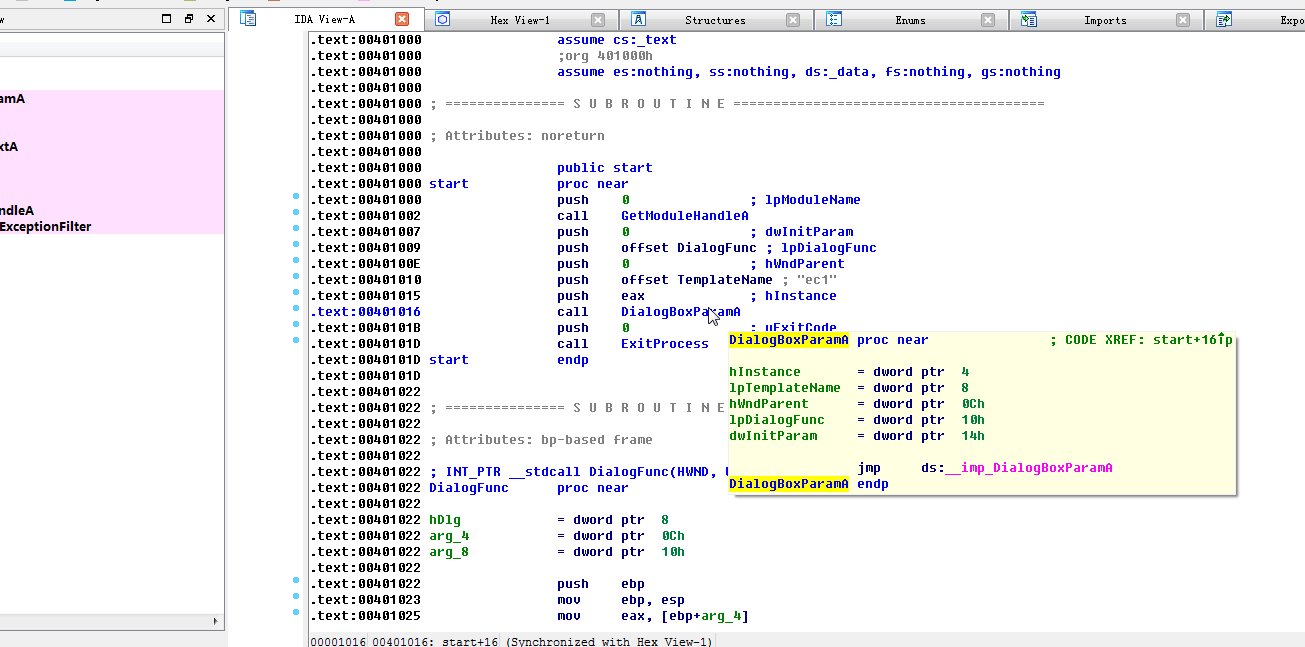Click 'assume cs:_text' line
This screenshot has width=1305, height=647.
pyautogui.click(x=617, y=40)
